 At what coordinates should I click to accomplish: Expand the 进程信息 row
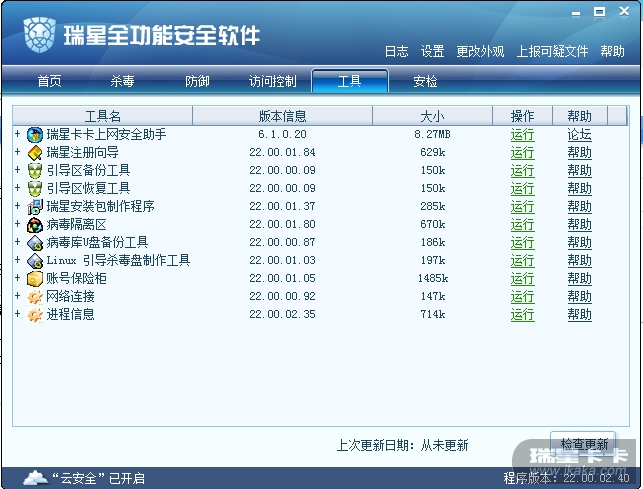(x=18, y=314)
